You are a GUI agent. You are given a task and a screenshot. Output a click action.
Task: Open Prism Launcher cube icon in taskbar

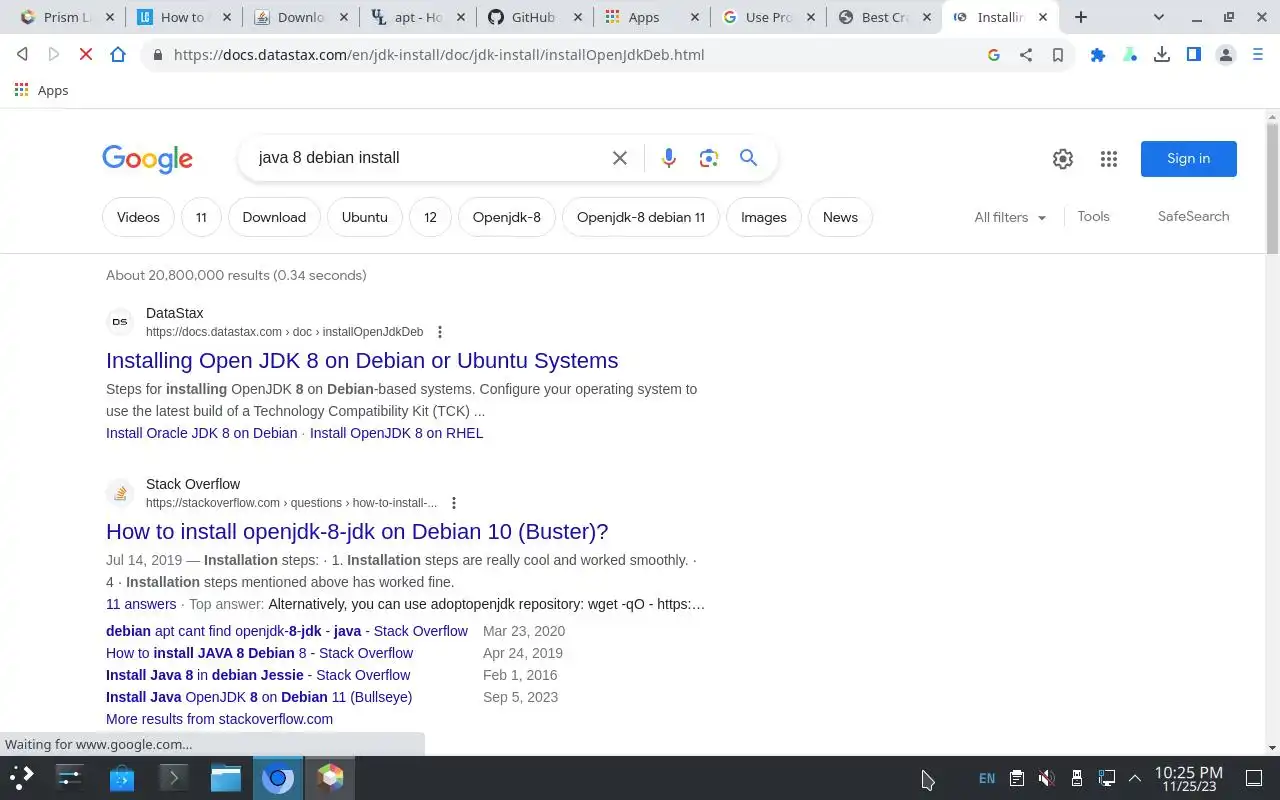tap(330, 777)
